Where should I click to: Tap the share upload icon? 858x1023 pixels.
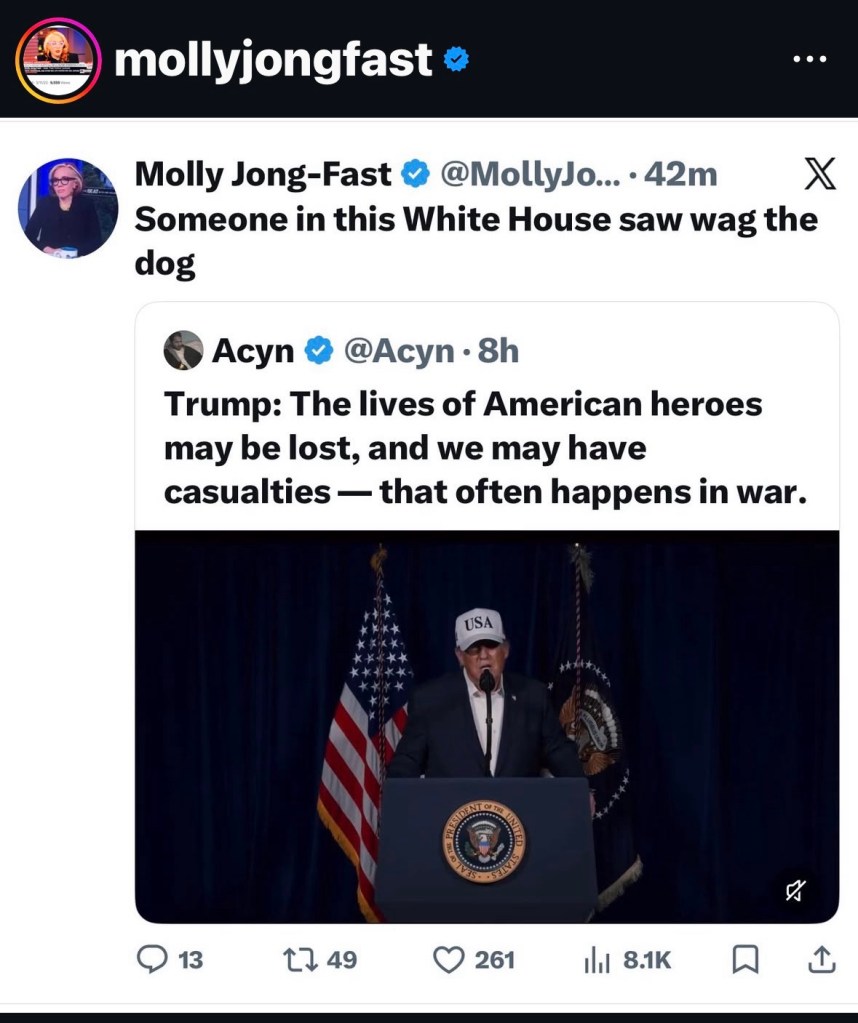[819, 960]
